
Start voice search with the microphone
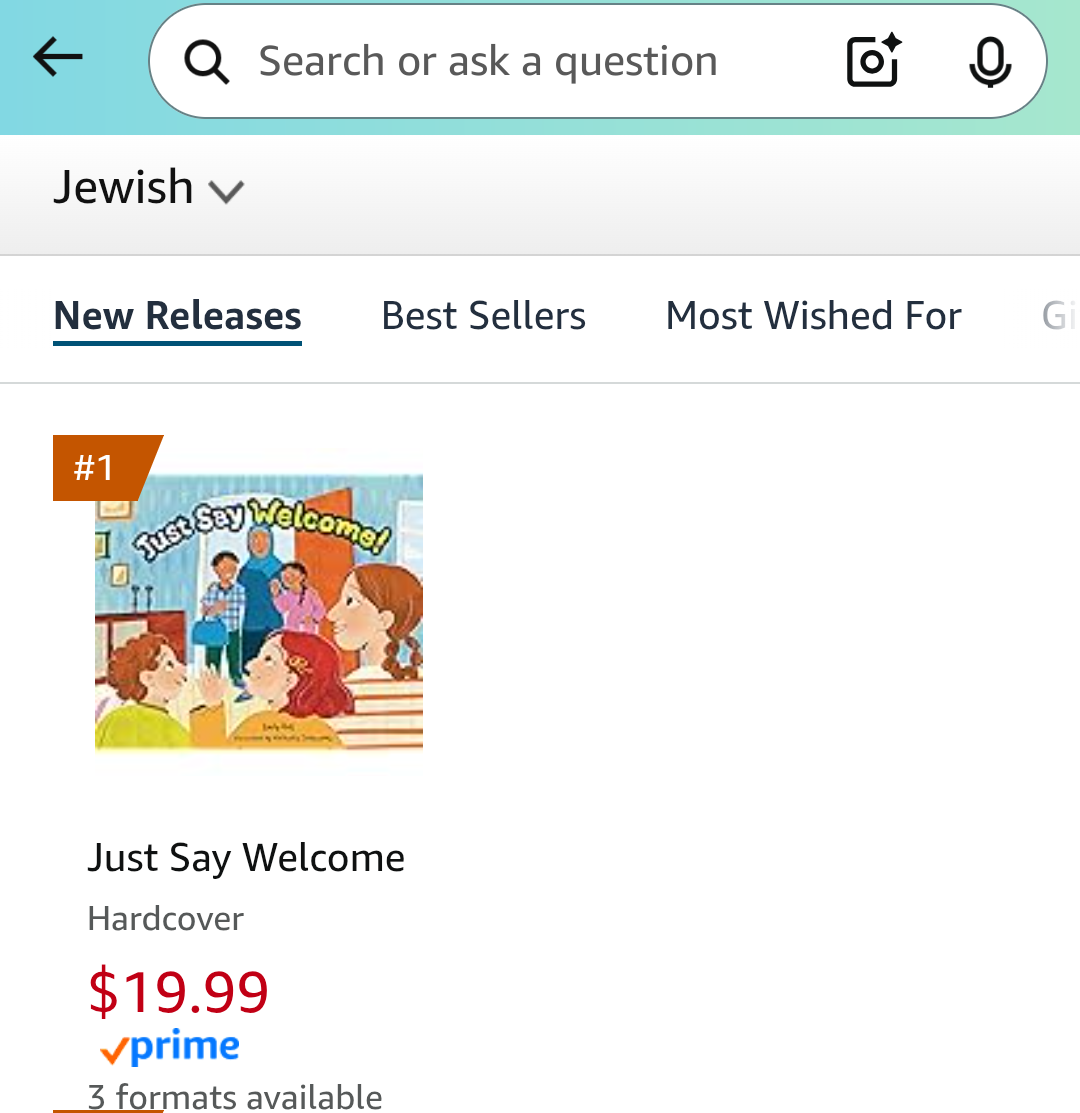pyautogui.click(x=990, y=62)
